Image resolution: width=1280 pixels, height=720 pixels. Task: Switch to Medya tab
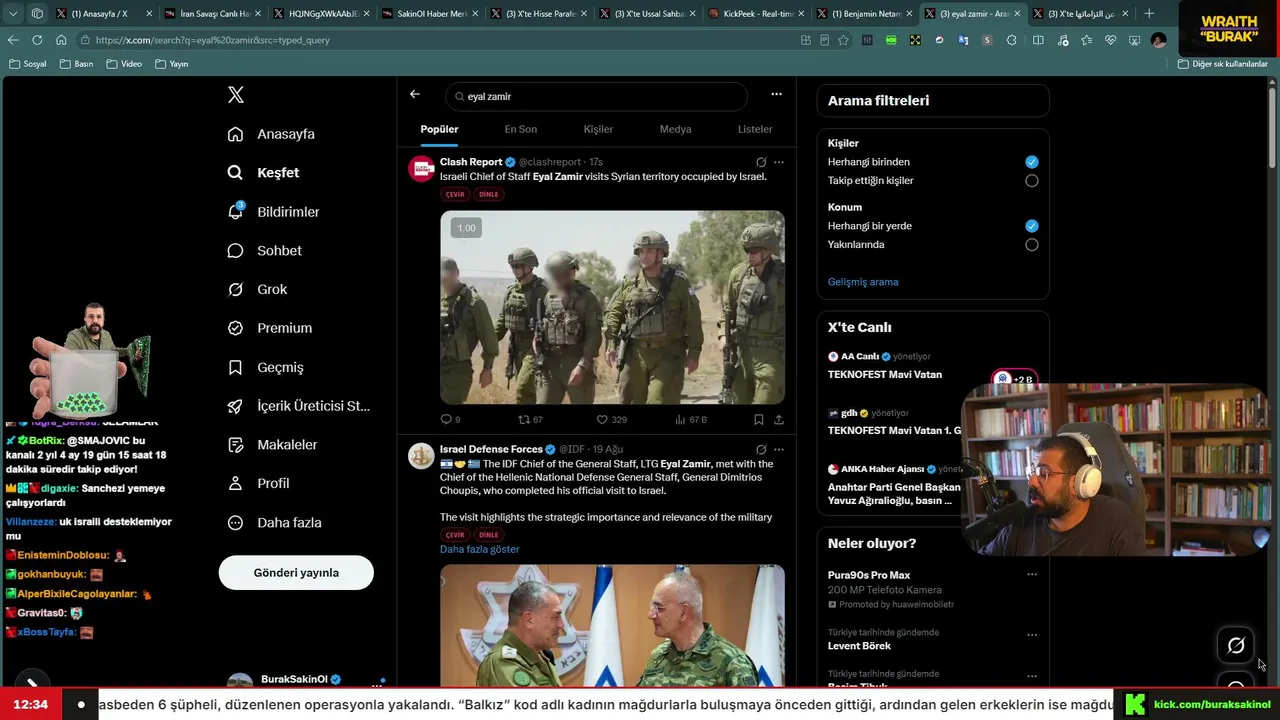[x=676, y=129]
